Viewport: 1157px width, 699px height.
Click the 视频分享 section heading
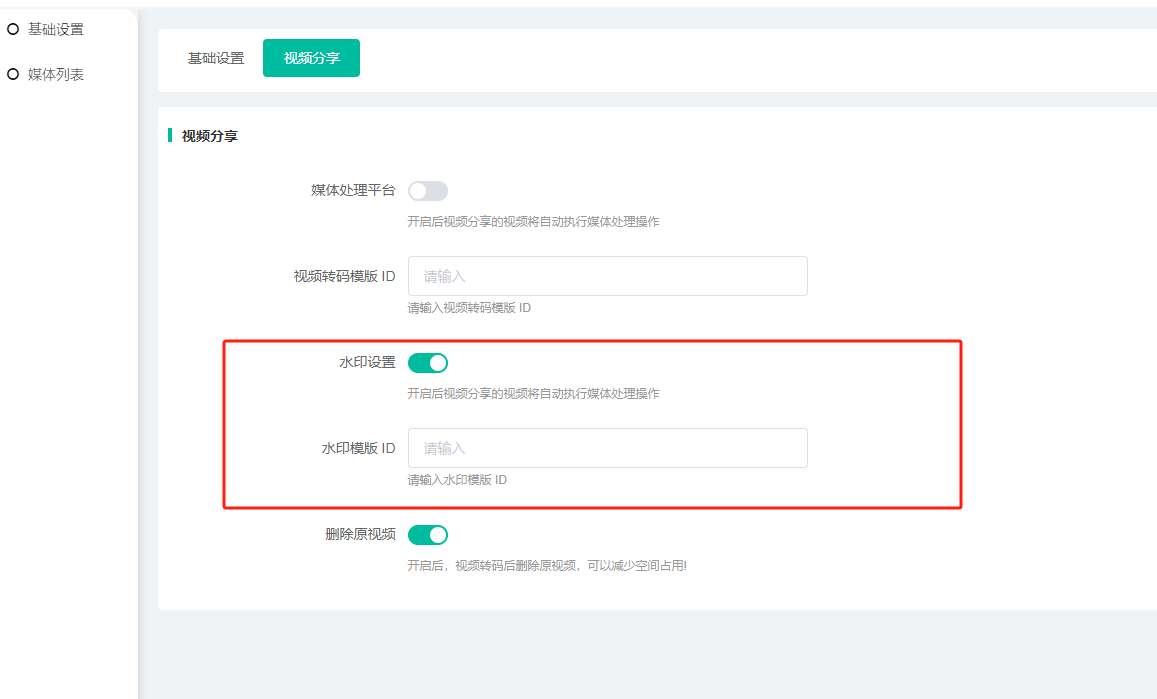click(x=209, y=136)
